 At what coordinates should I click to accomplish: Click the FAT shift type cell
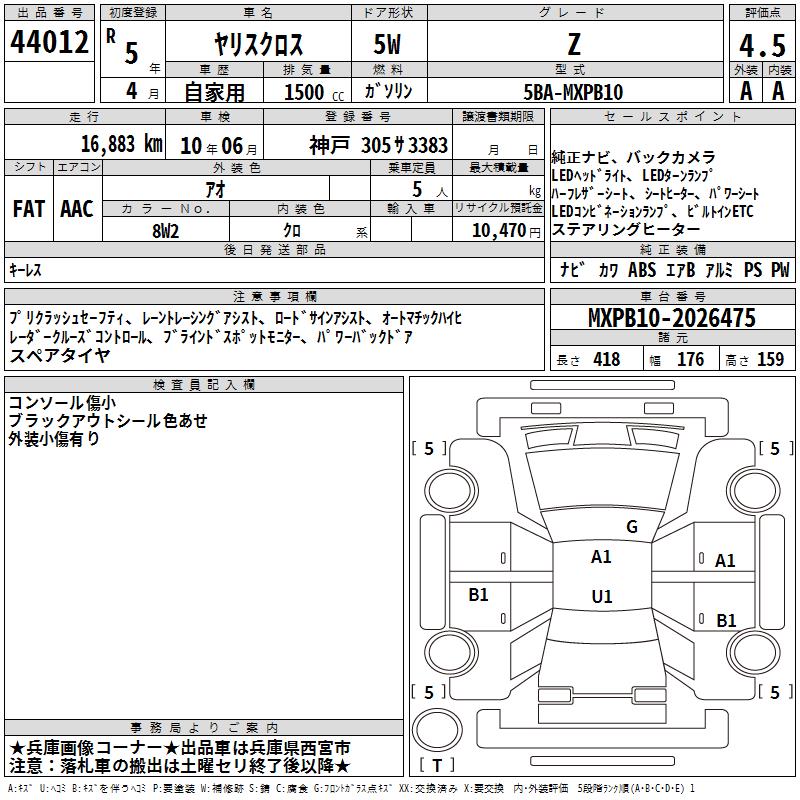29,209
